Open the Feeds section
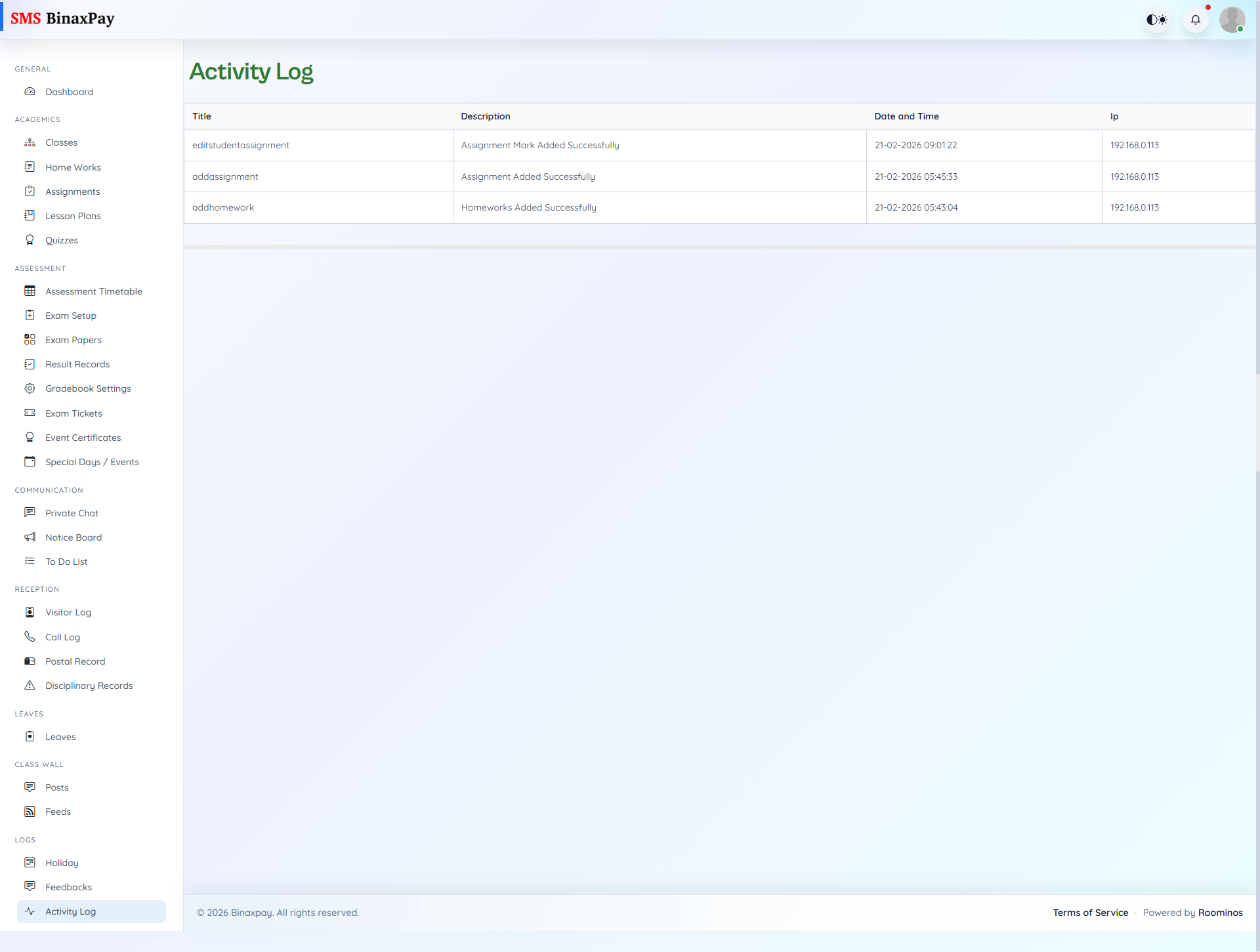Image resolution: width=1260 pixels, height=952 pixels. [x=58, y=811]
